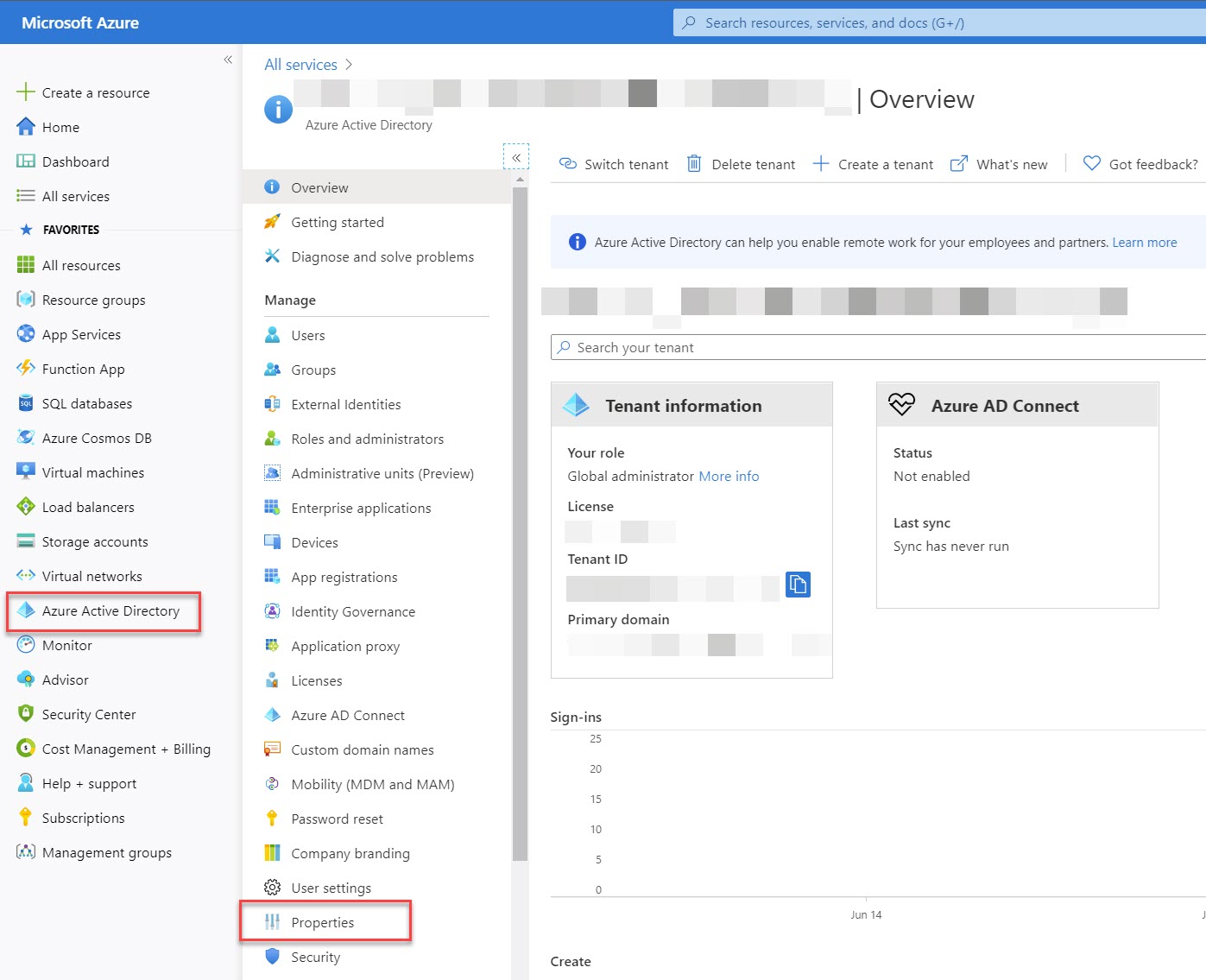Select the Groups blade icon
The image size is (1206, 980).
(272, 370)
